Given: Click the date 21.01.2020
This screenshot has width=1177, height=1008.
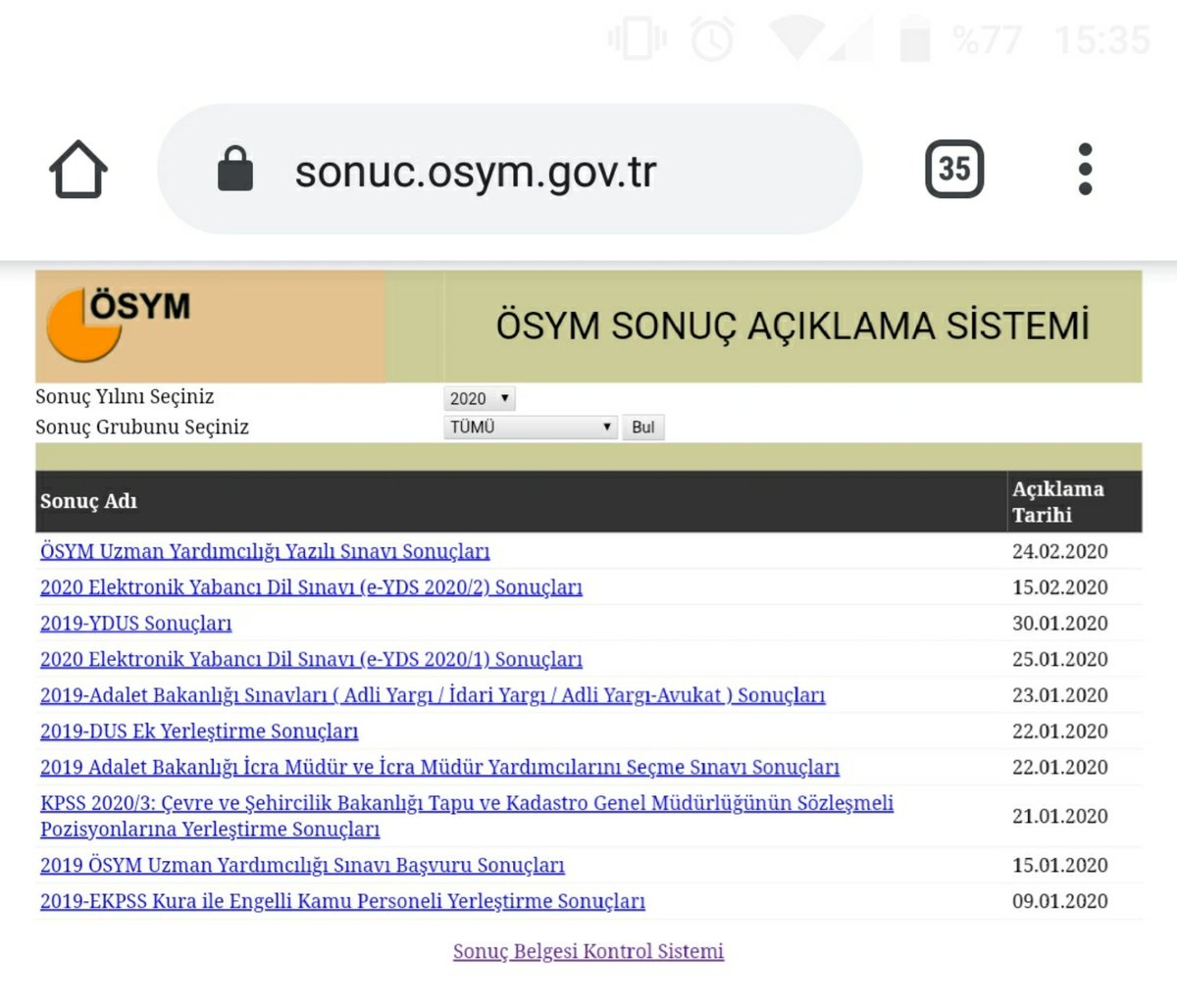Looking at the screenshot, I should [x=1060, y=816].
